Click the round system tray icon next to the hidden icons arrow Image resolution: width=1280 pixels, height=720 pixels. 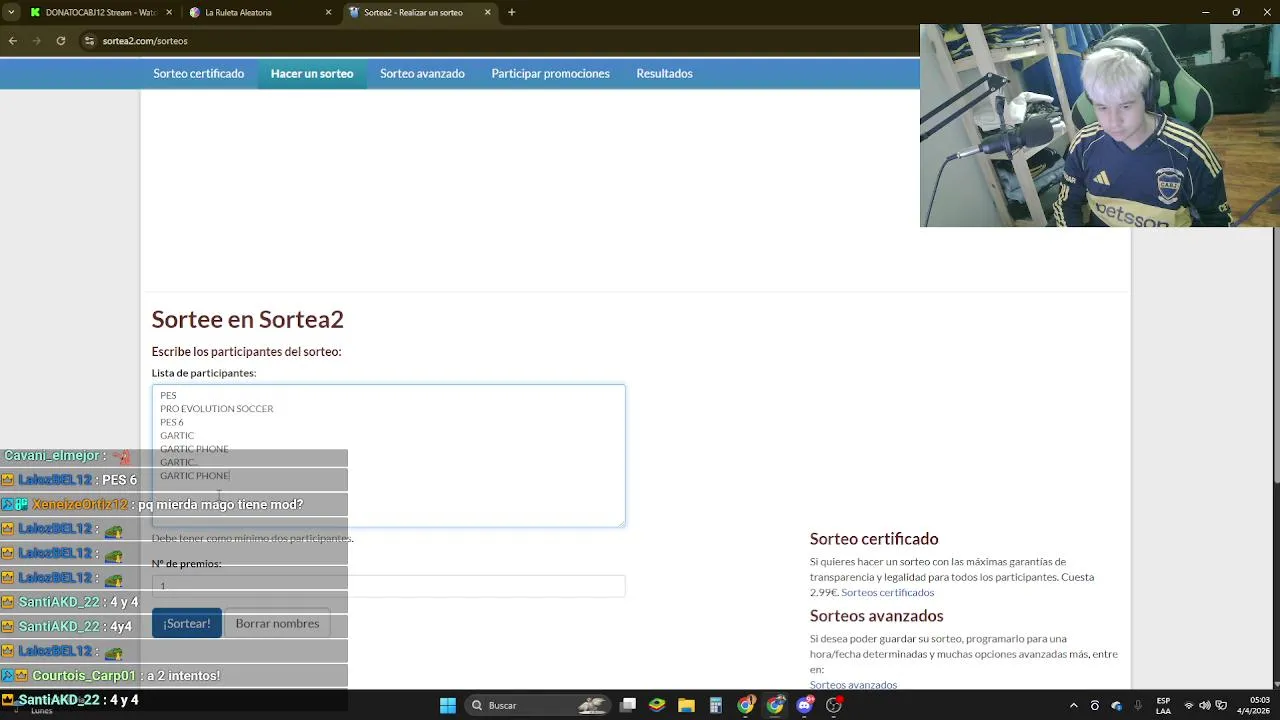[1095, 705]
